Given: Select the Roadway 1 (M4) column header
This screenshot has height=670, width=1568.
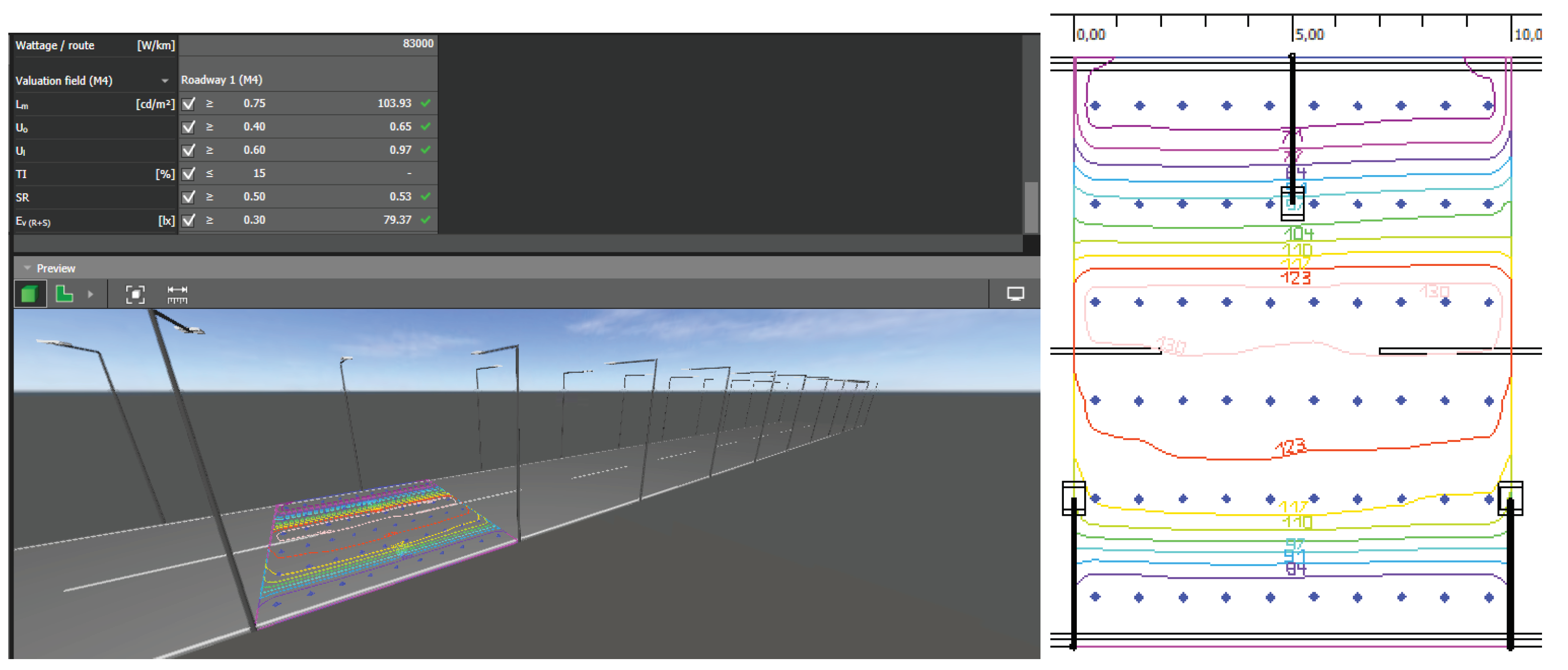Looking at the screenshot, I should point(221,79).
